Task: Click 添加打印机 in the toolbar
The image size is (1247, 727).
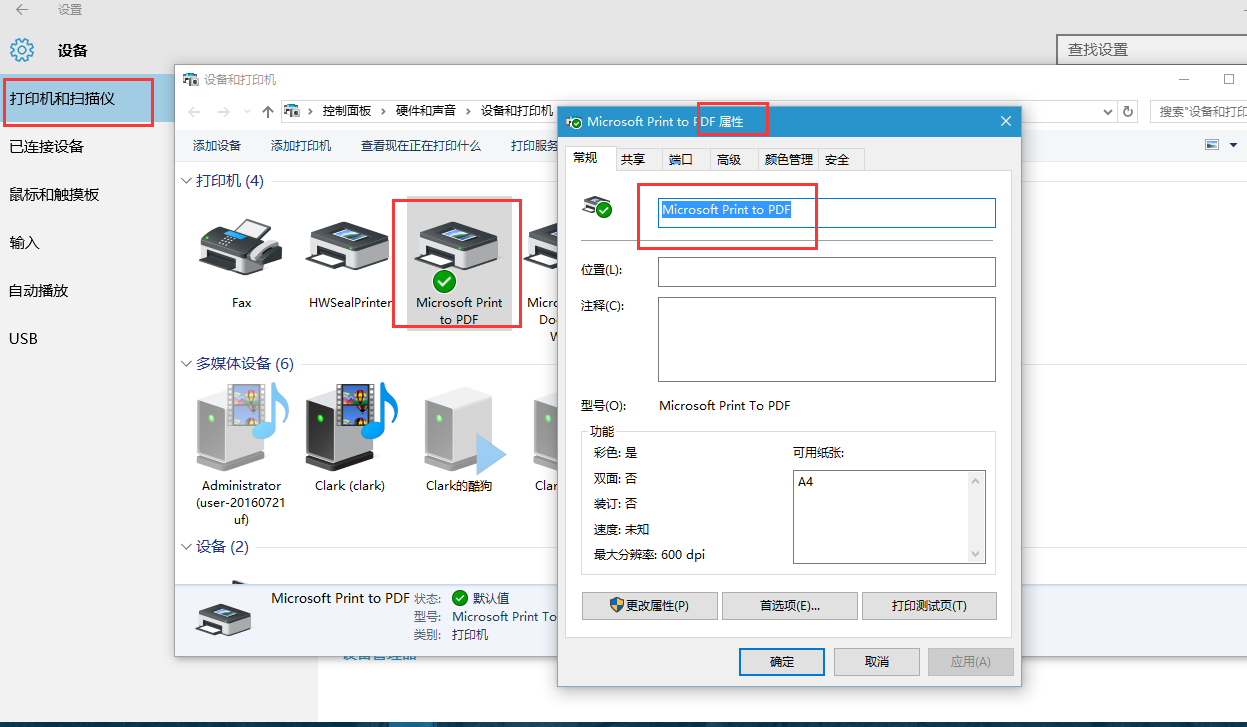Action: click(x=301, y=146)
